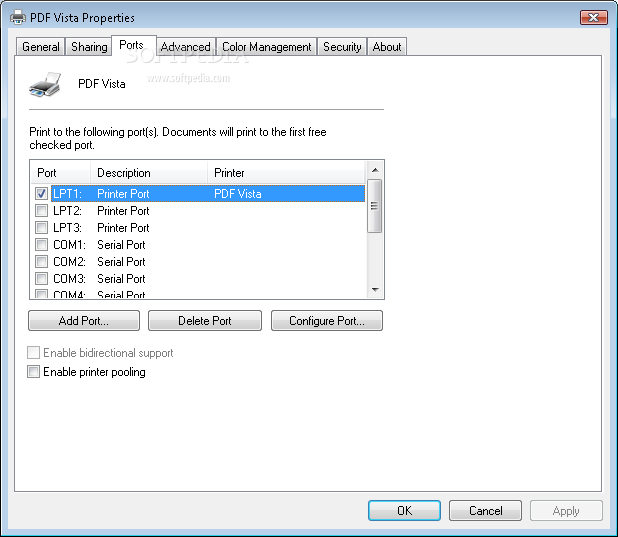Select the COM1: Serial Port row

click(198, 244)
